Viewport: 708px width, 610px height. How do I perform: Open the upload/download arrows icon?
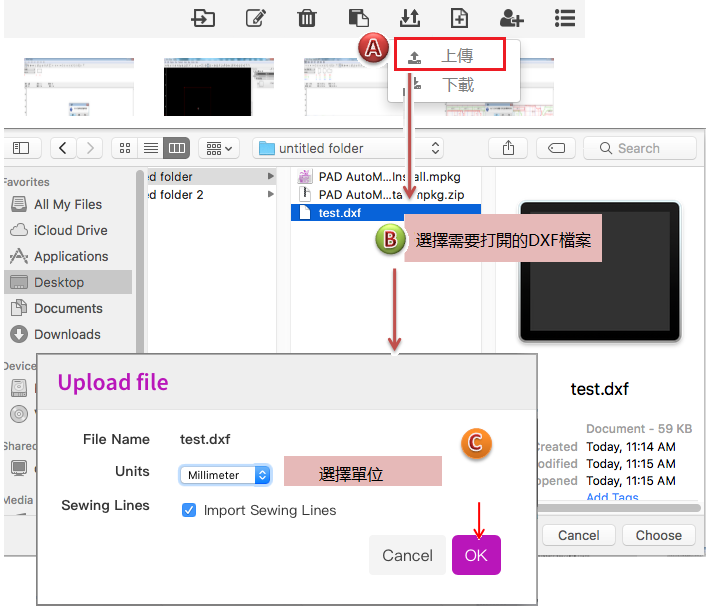(x=409, y=18)
